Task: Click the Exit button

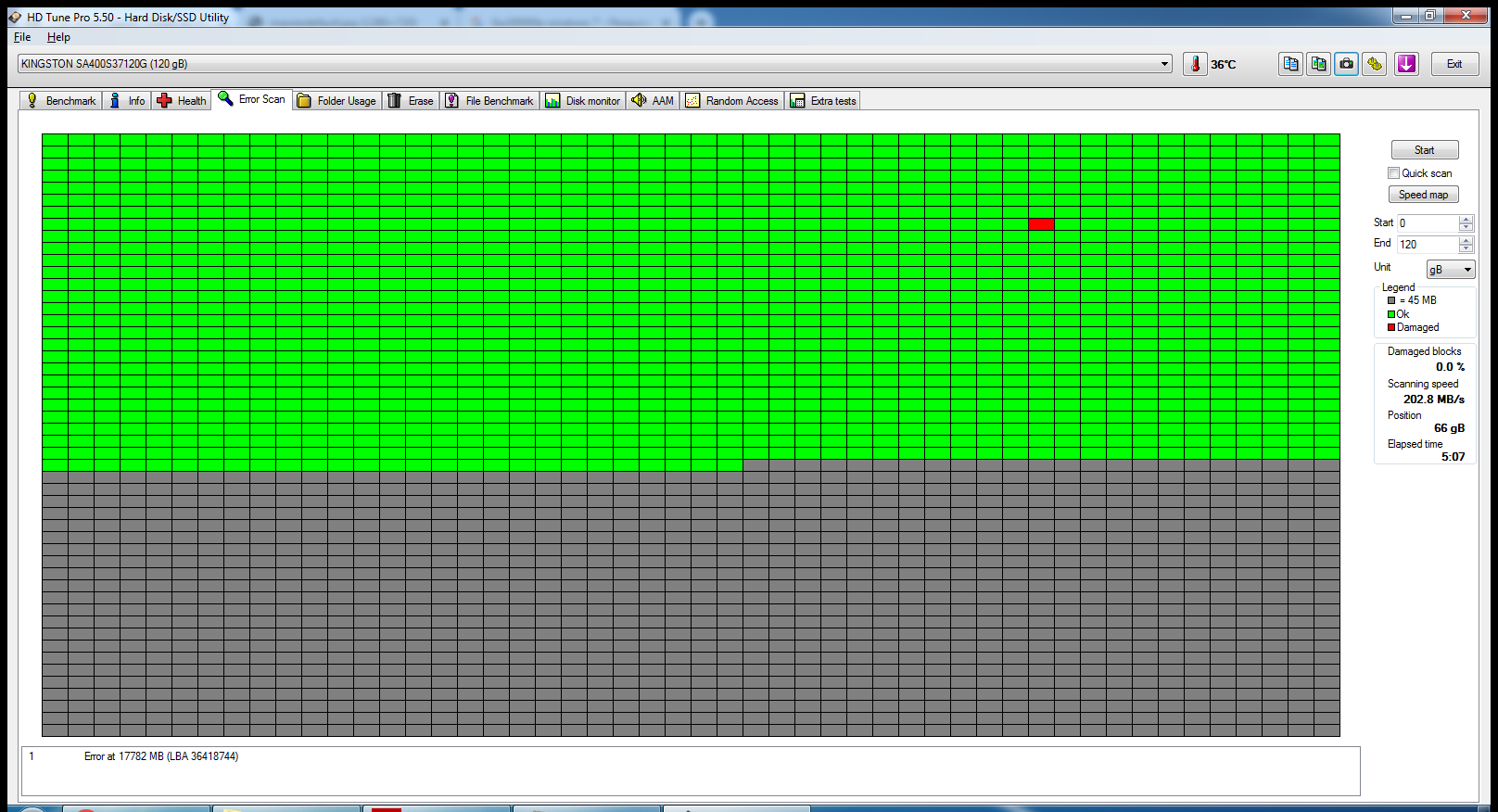Action: (1455, 64)
